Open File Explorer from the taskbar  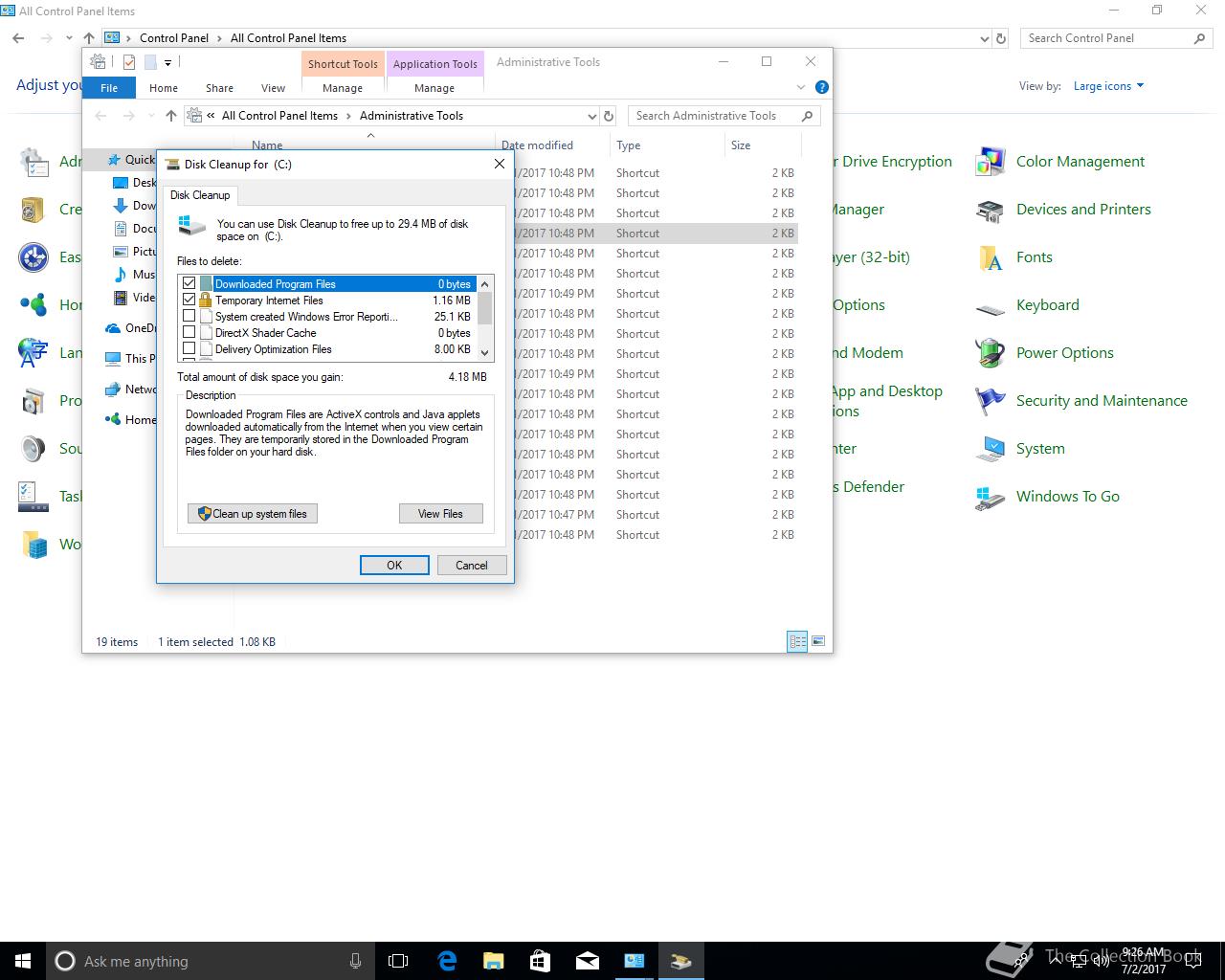pyautogui.click(x=493, y=961)
